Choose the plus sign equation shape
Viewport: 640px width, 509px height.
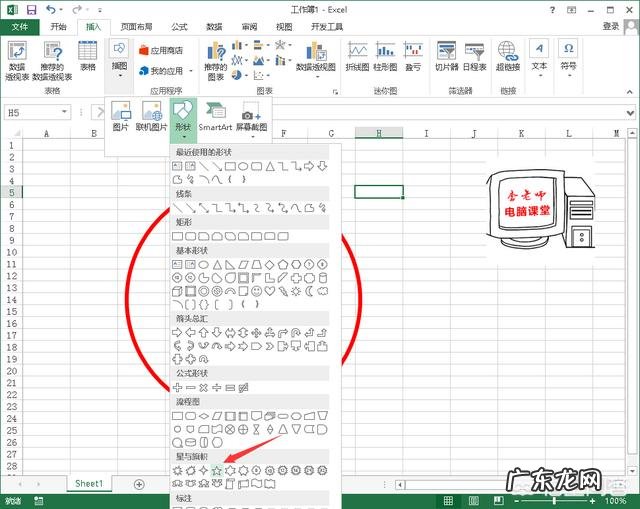point(177,388)
